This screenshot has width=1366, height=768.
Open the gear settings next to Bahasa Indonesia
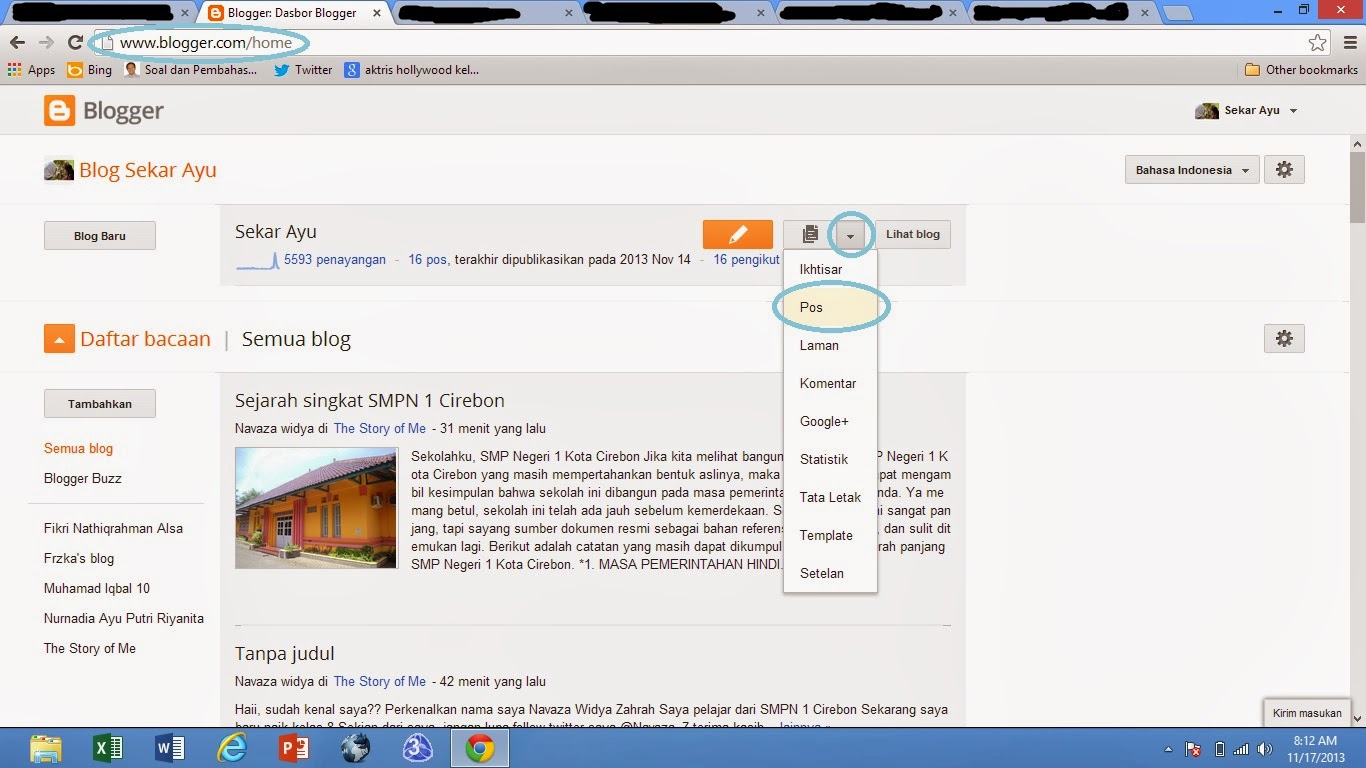tap(1284, 170)
